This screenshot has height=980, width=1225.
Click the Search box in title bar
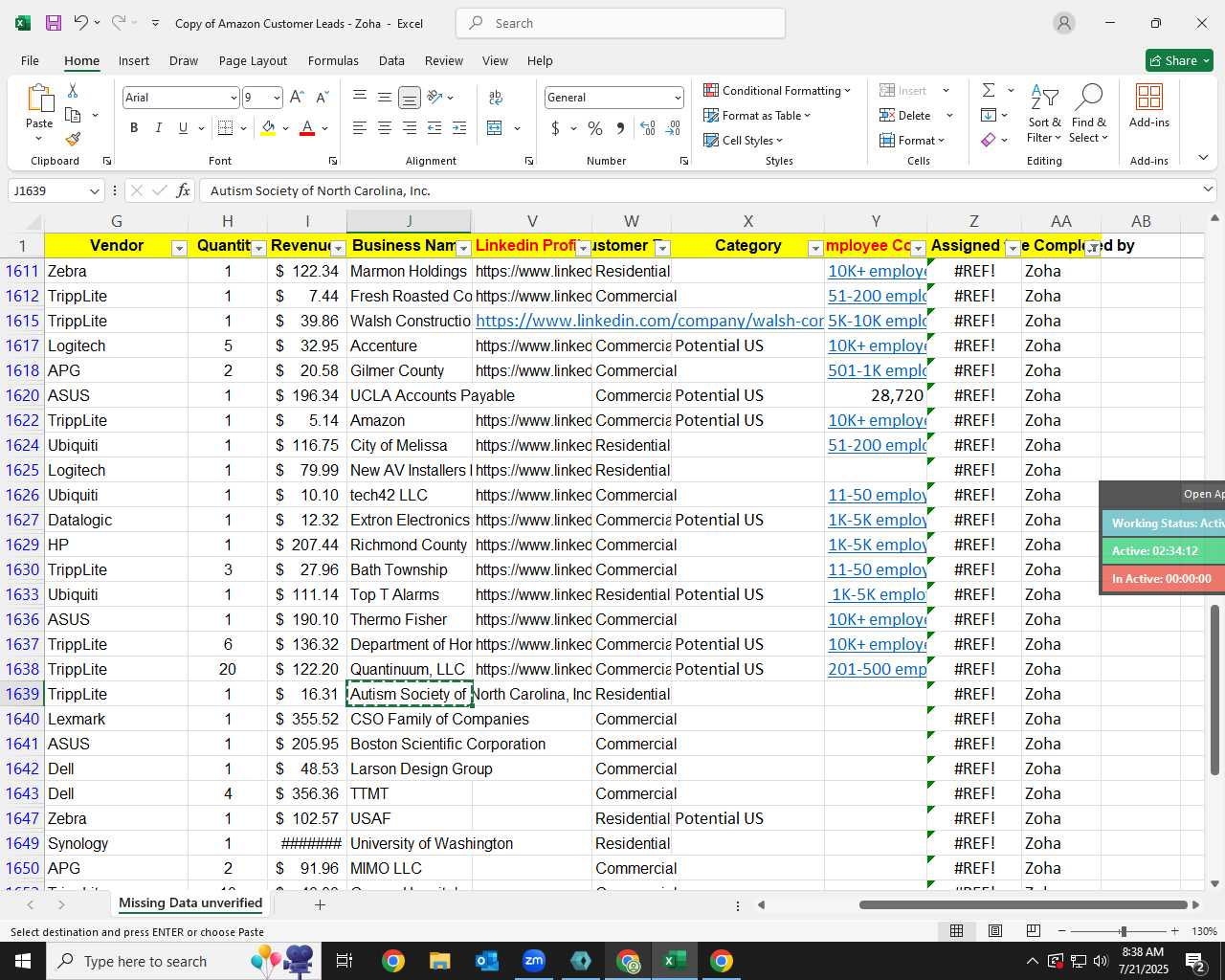[620, 23]
